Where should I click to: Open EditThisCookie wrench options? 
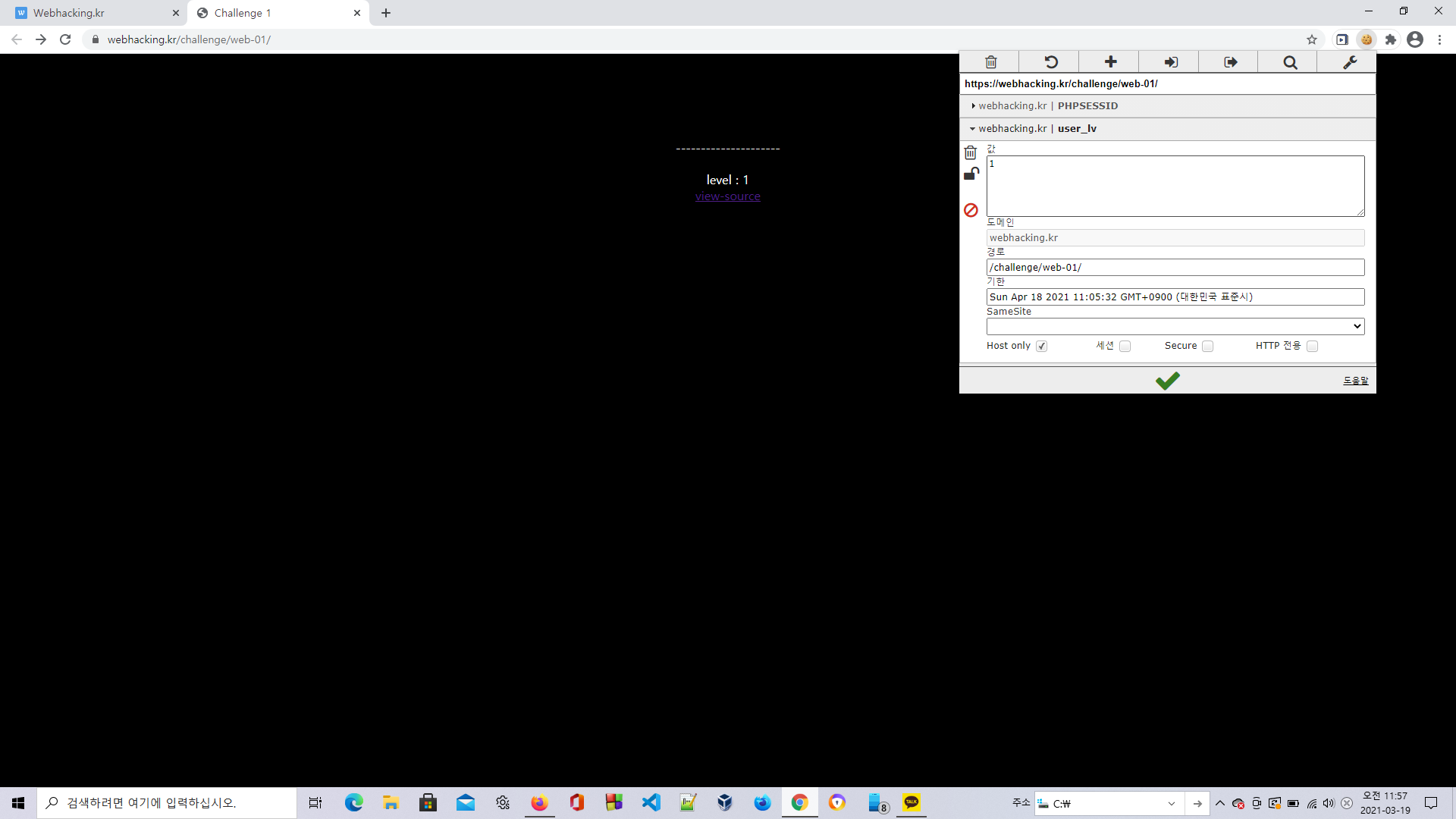1349,62
